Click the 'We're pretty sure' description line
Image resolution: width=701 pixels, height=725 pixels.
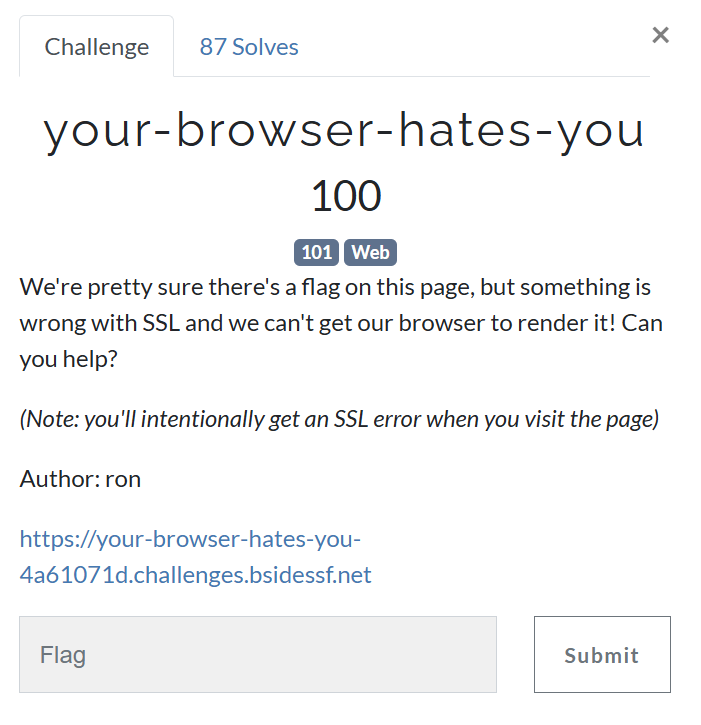[335, 287]
